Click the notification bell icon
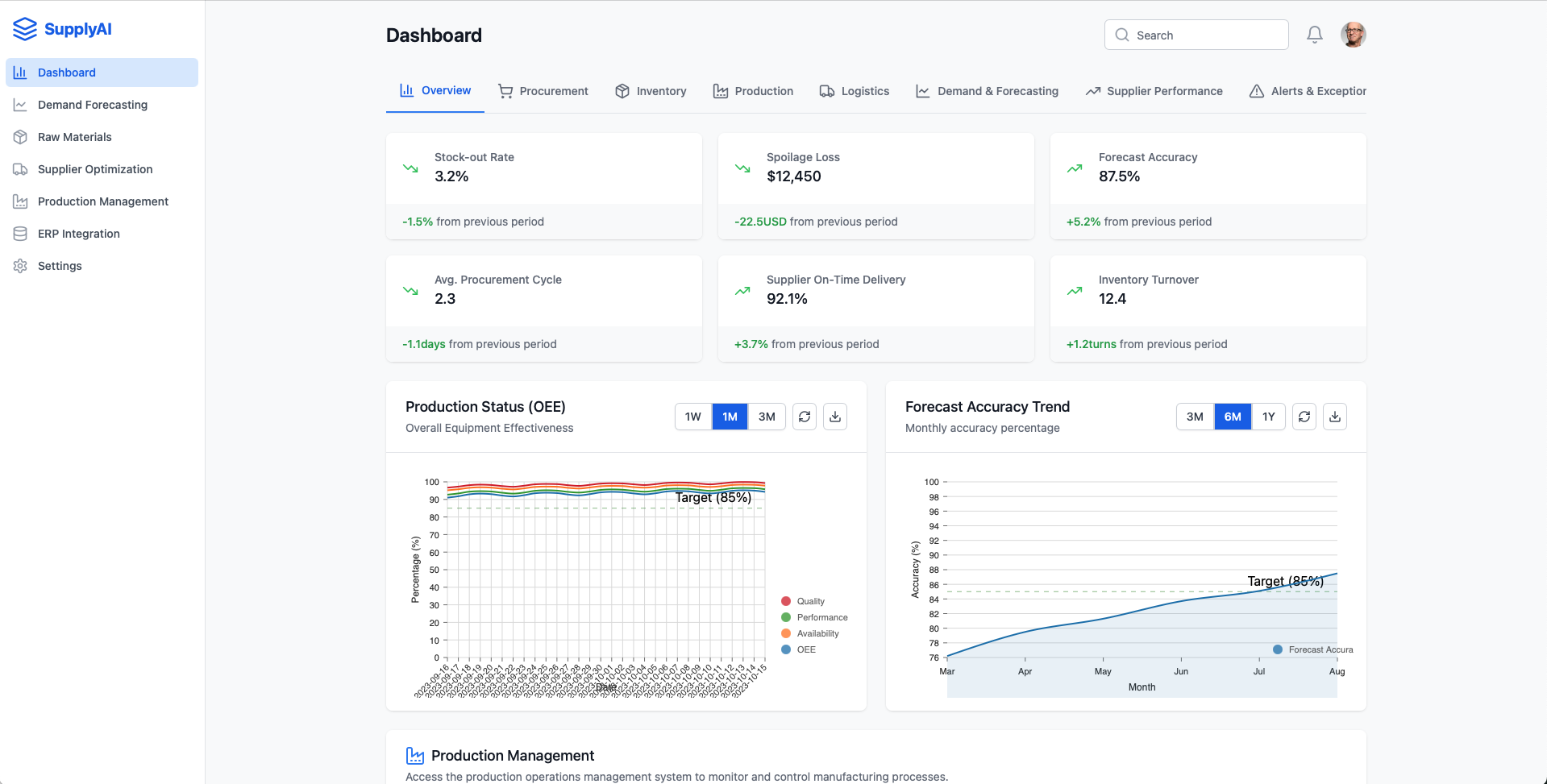The height and width of the screenshot is (784, 1547). coord(1314,35)
